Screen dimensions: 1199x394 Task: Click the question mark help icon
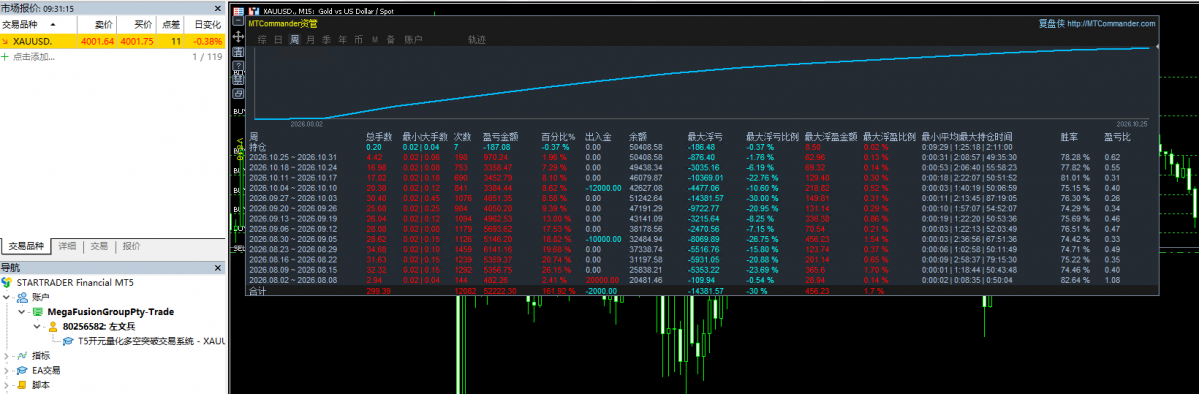(238, 65)
